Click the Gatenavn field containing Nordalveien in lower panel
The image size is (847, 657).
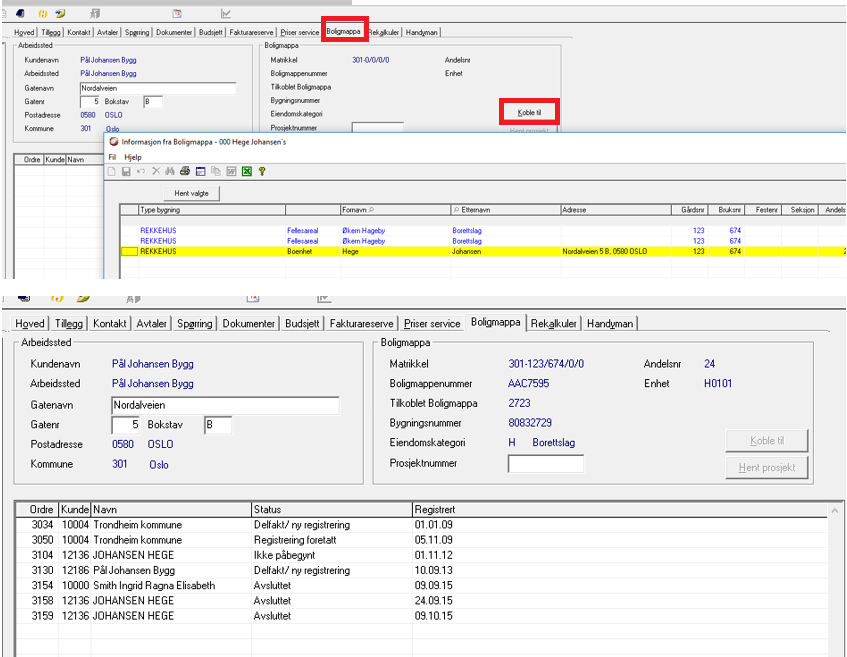(x=225, y=405)
